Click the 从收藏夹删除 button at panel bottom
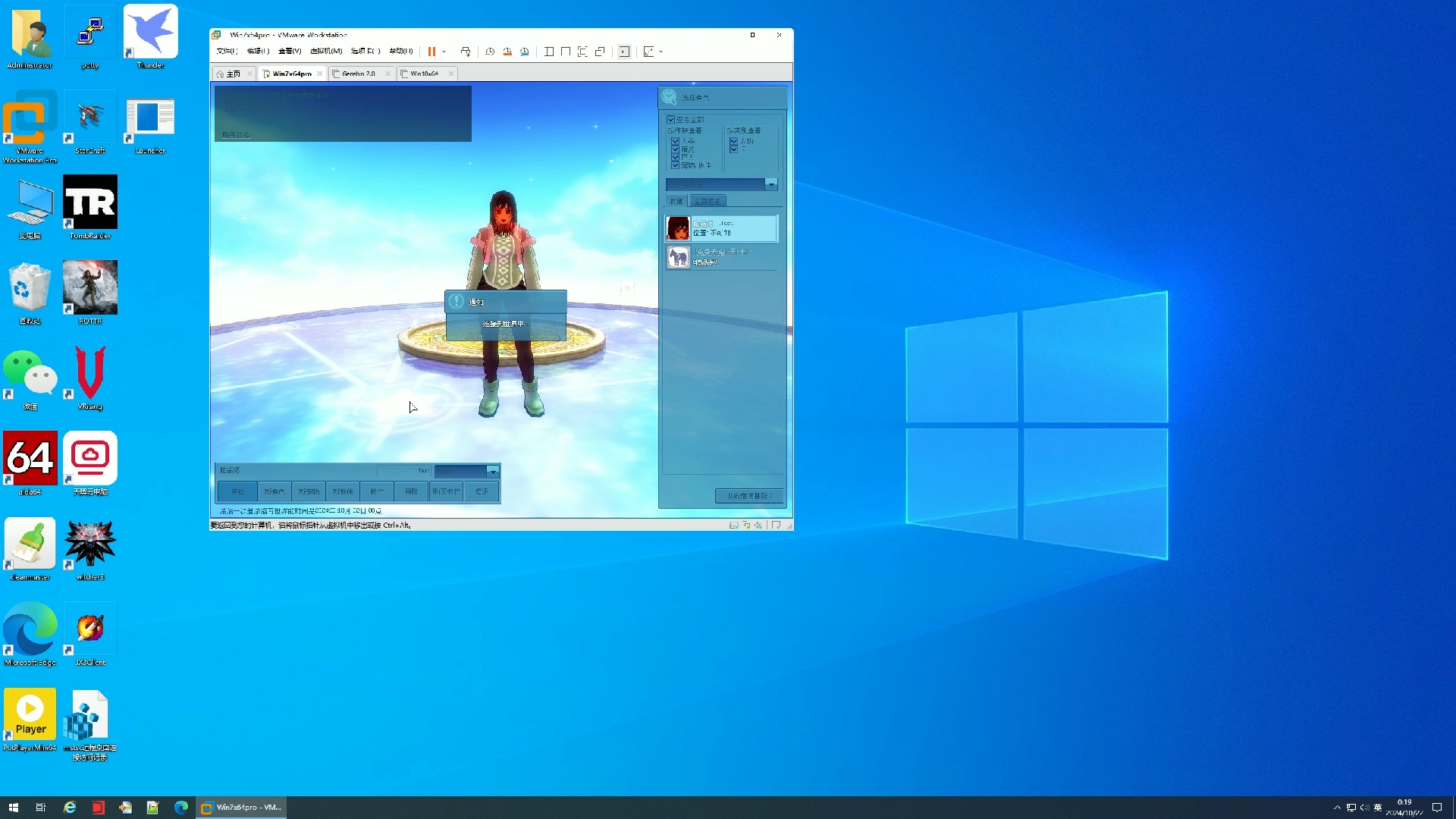 pyautogui.click(x=749, y=496)
